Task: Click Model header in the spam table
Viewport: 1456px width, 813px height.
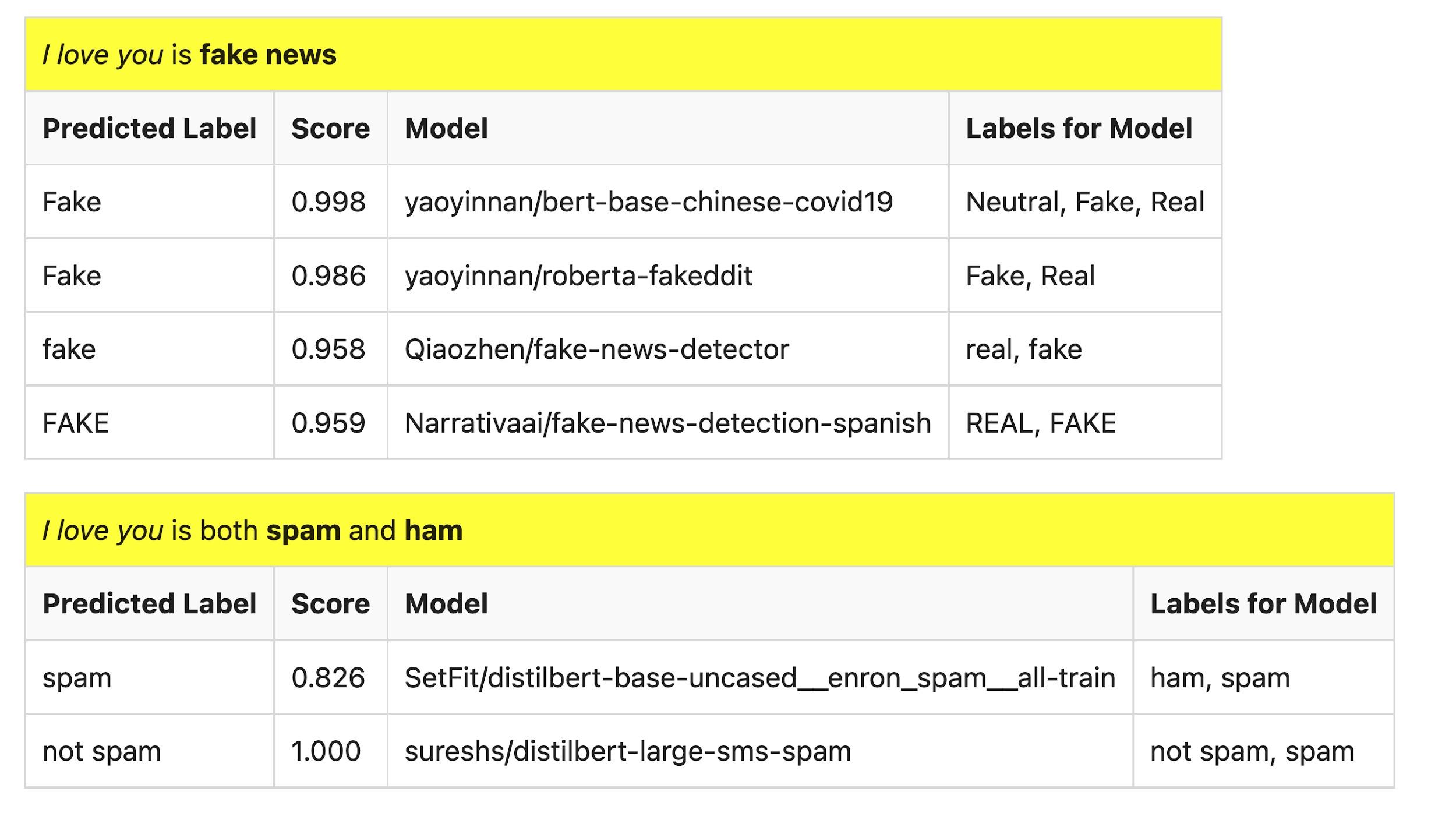Action: (x=446, y=604)
